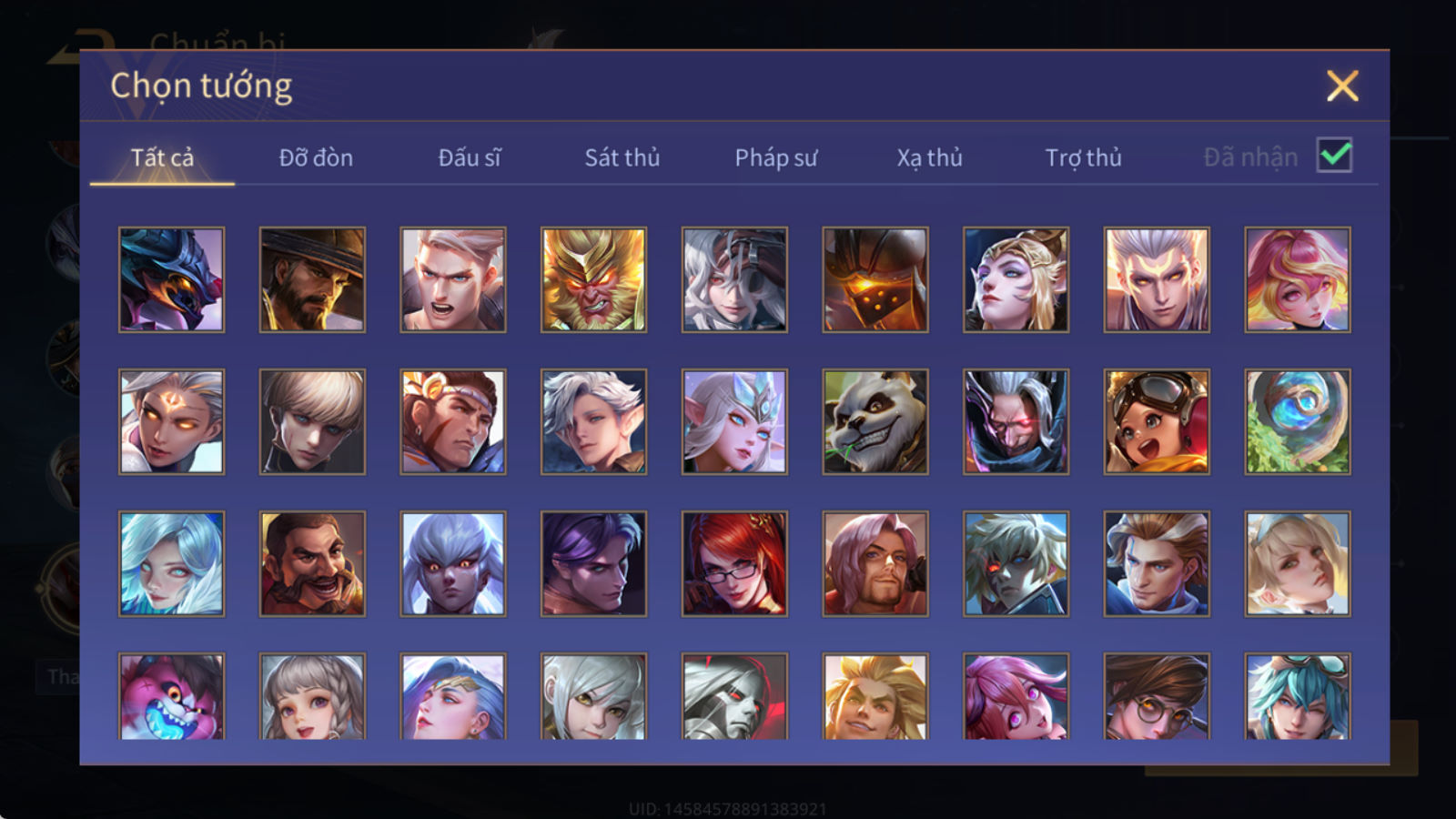Go to the Trợ thủ tab
Viewport: 1456px width, 819px height.
click(1083, 157)
